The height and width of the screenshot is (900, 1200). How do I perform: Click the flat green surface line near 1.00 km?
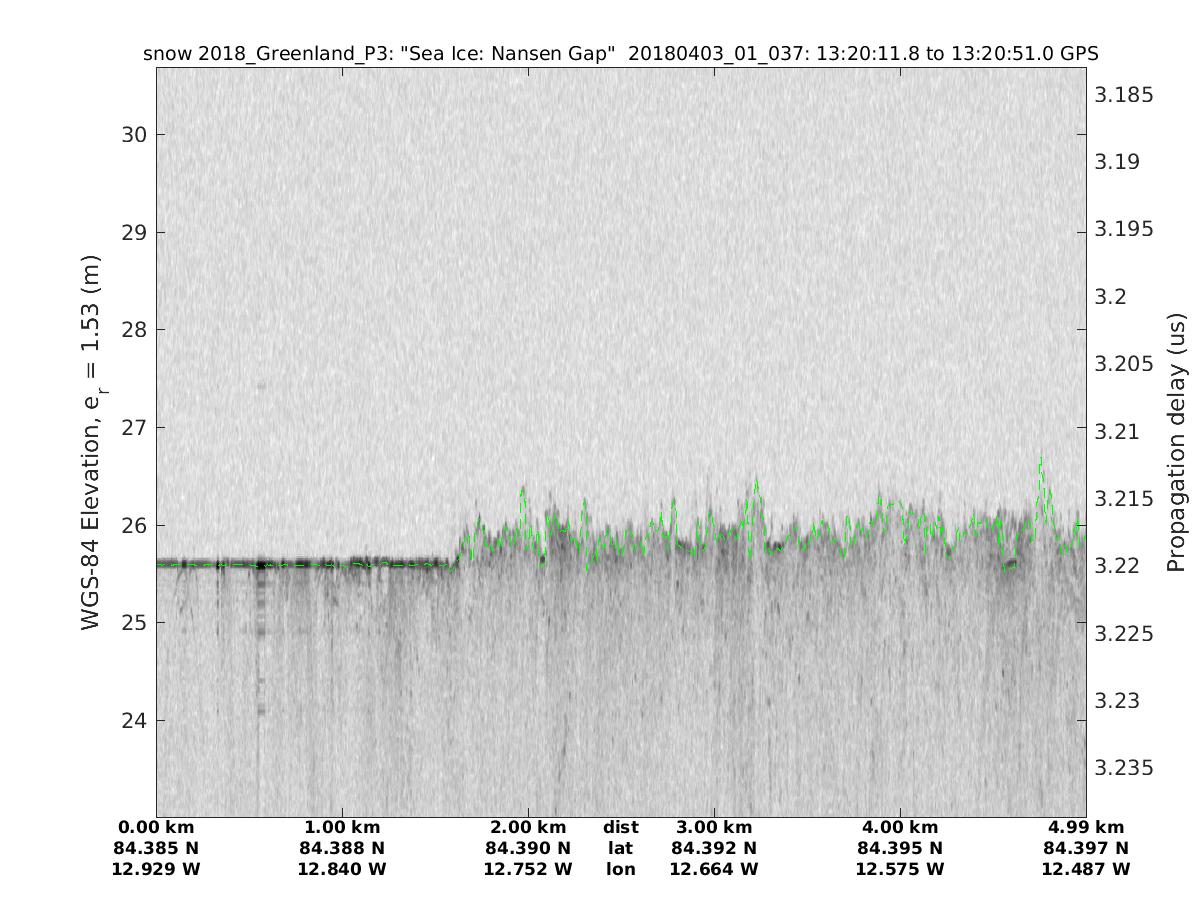coord(342,565)
